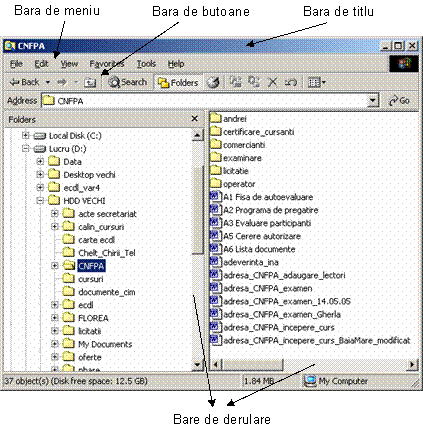Click the Search button

click(128, 82)
